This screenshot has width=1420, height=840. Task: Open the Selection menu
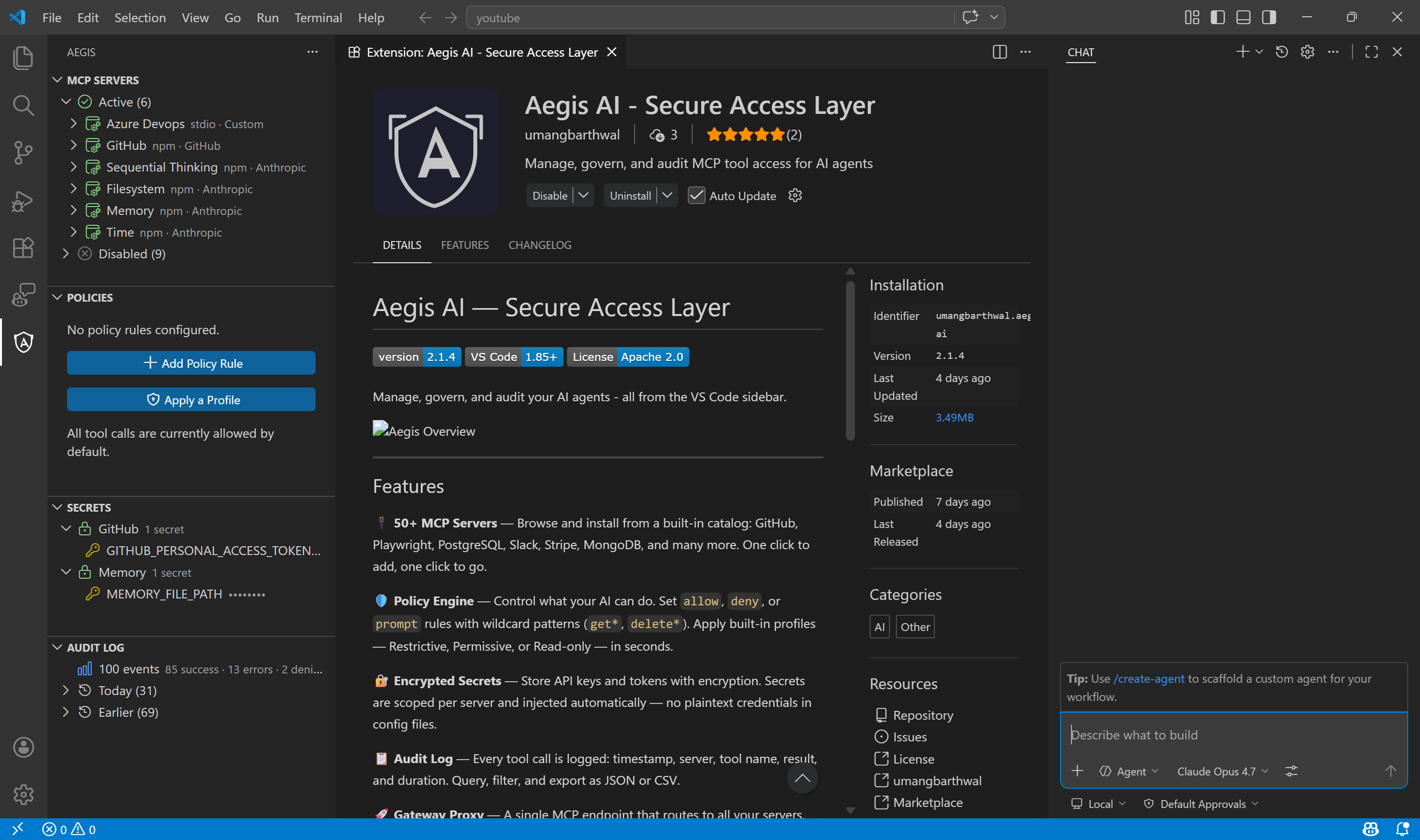pyautogui.click(x=140, y=18)
